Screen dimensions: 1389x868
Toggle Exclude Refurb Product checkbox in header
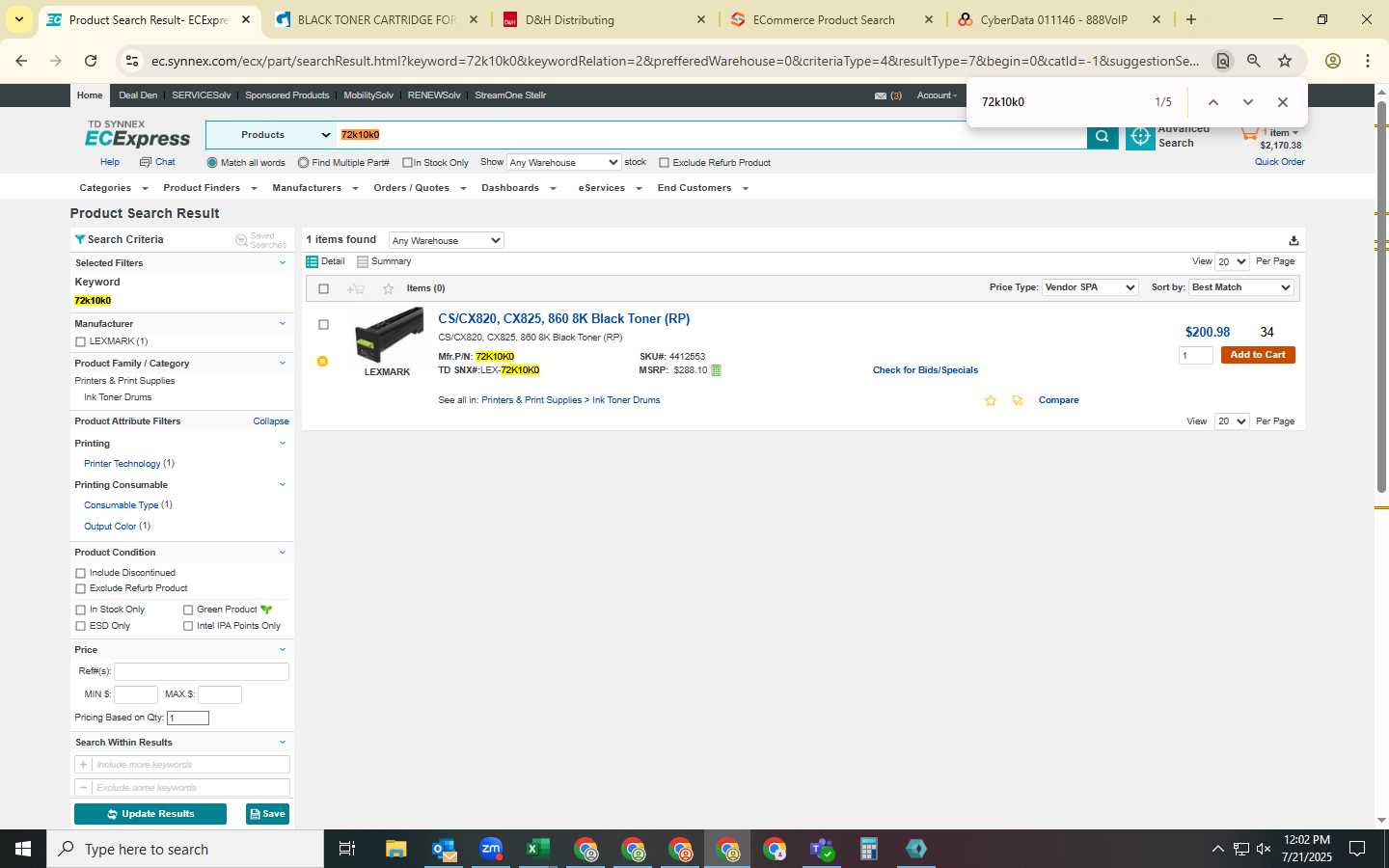pyautogui.click(x=664, y=163)
